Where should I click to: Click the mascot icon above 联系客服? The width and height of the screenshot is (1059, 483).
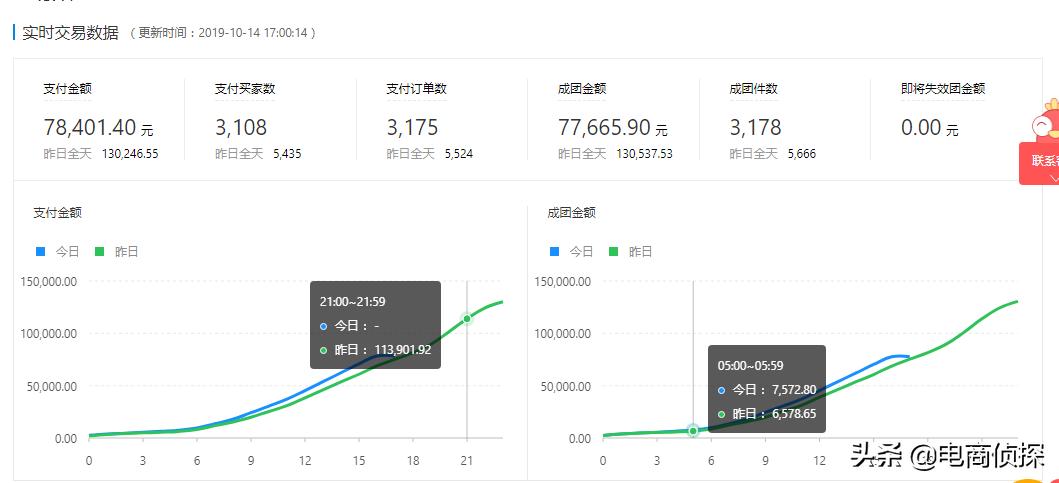click(x=1045, y=120)
